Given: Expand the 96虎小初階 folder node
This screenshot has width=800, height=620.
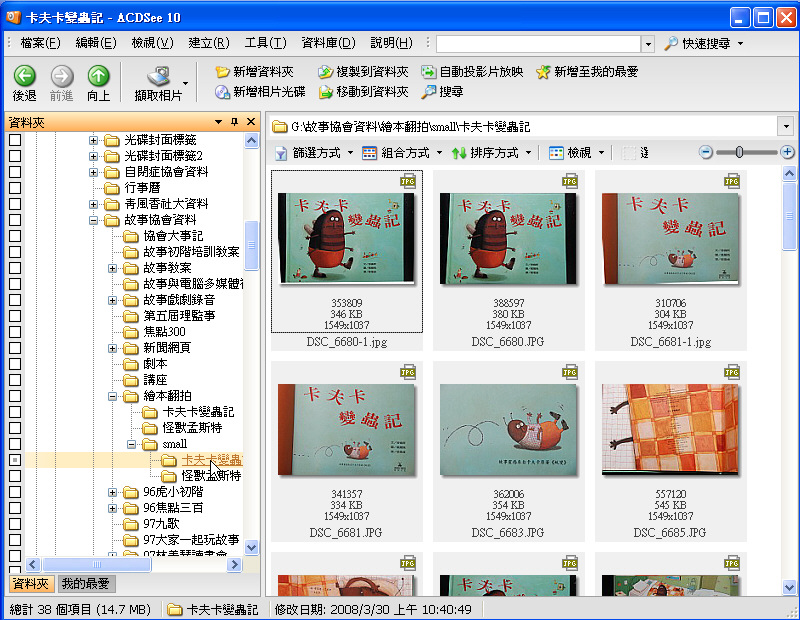Looking at the screenshot, I should click(x=112, y=492).
